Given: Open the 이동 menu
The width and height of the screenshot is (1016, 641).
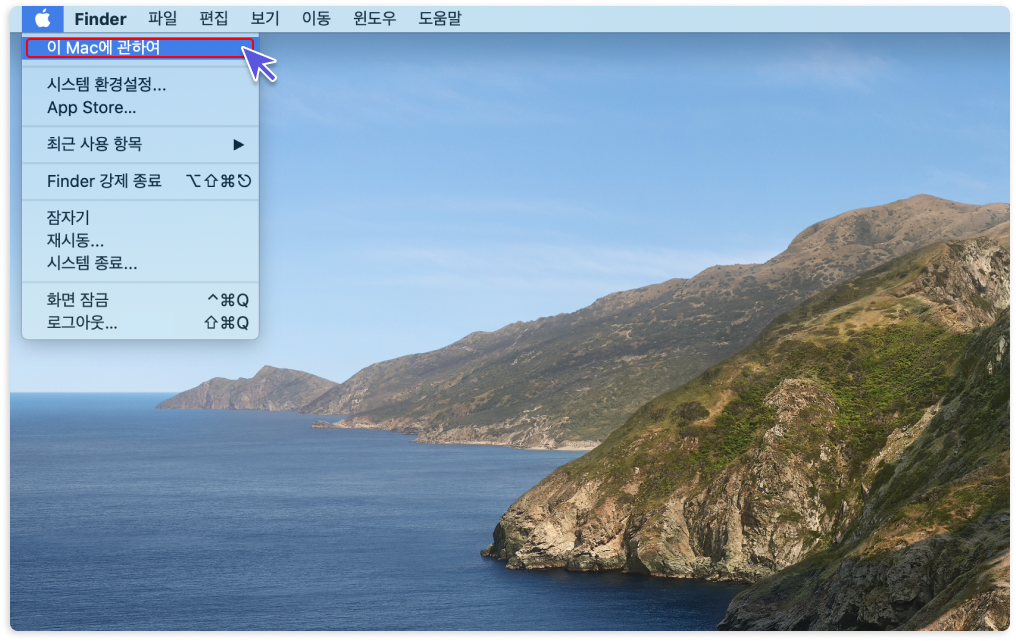Looking at the screenshot, I should coord(316,19).
